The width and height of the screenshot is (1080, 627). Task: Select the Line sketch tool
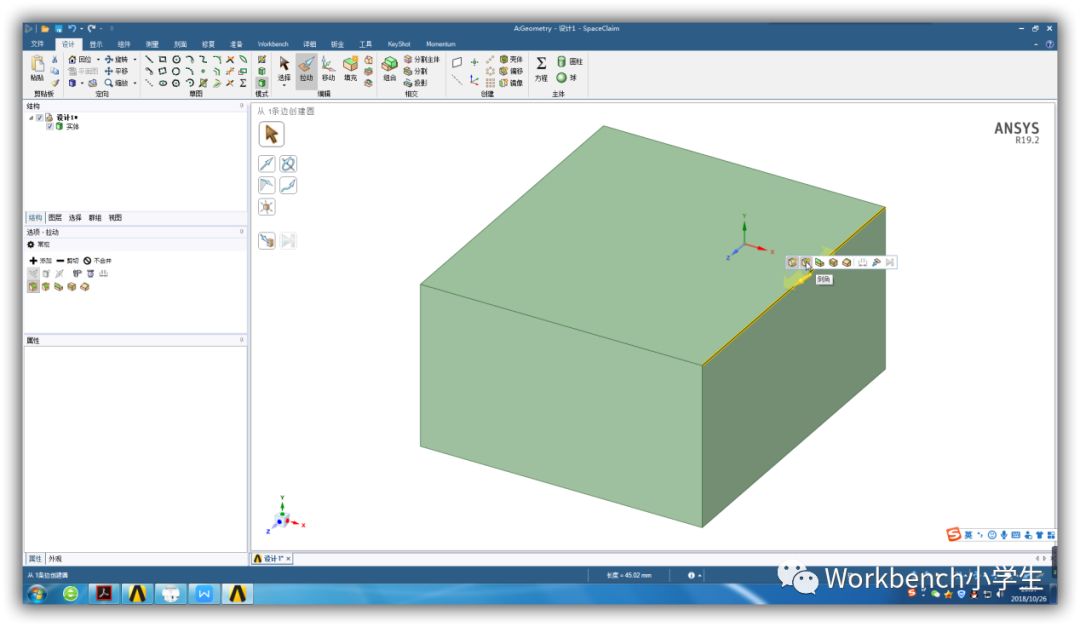pyautogui.click(x=149, y=59)
